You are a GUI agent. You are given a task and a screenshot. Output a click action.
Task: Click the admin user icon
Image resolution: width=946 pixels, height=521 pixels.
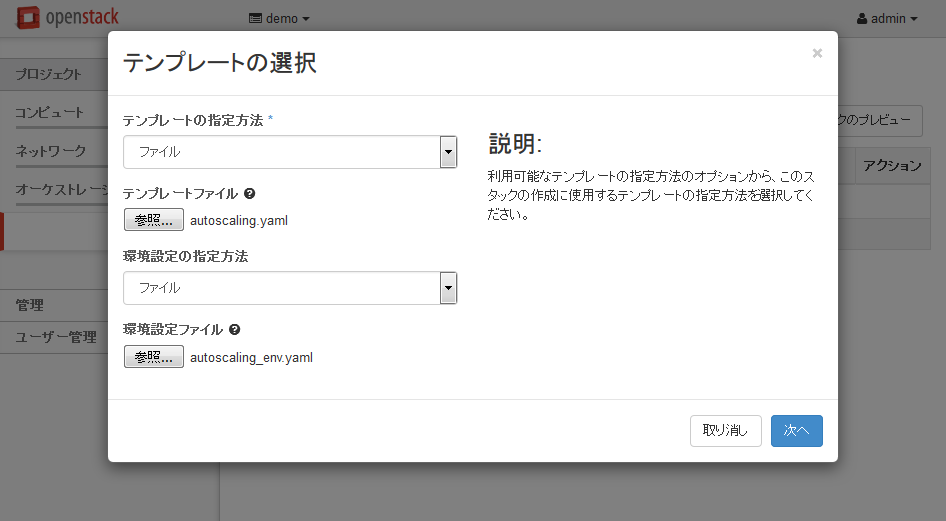[x=862, y=19]
